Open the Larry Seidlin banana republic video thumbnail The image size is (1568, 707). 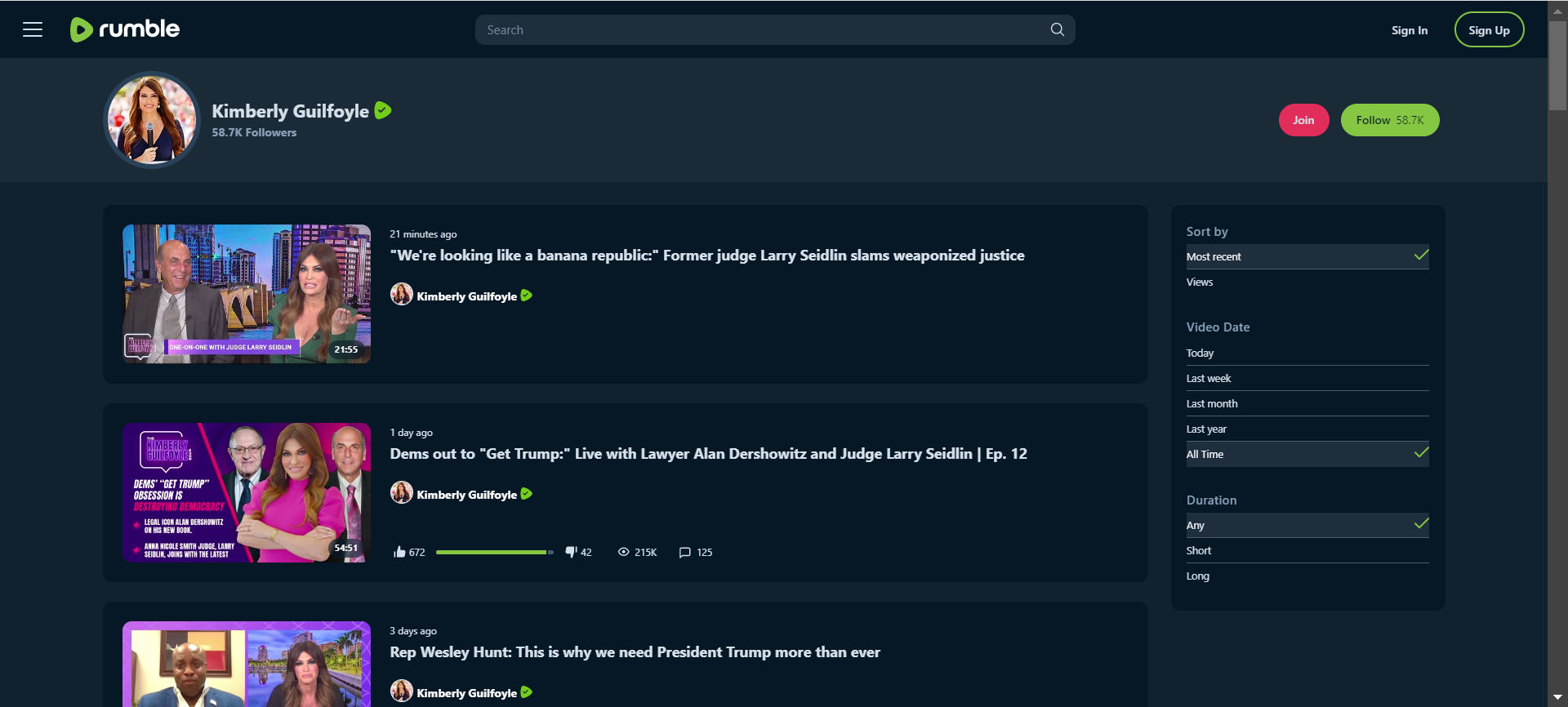click(246, 294)
